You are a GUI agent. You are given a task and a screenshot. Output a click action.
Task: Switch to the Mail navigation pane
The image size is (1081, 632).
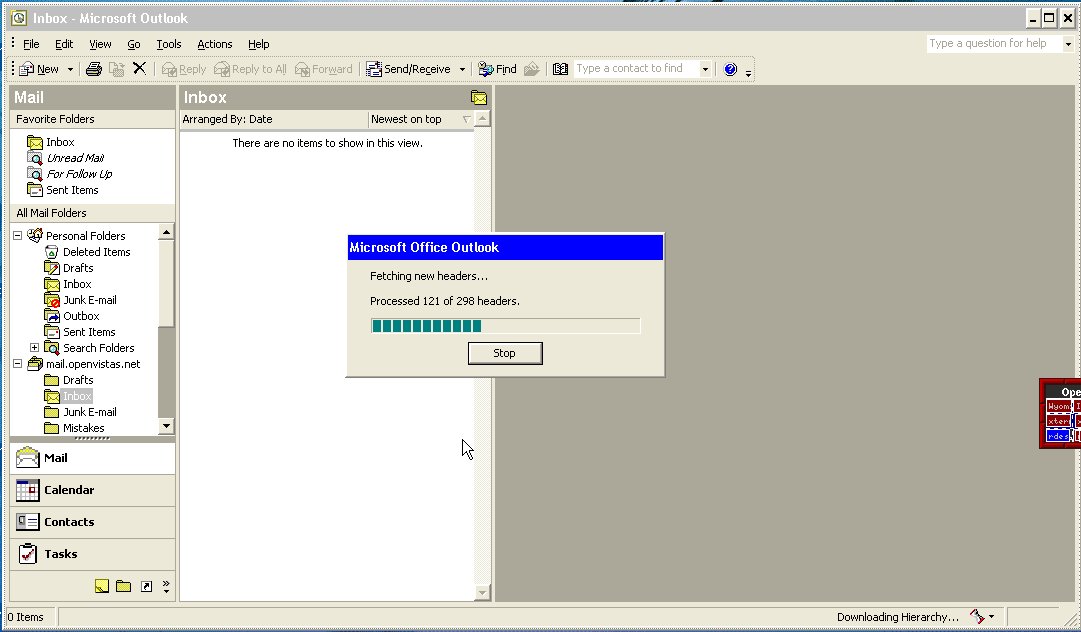[x=92, y=458]
